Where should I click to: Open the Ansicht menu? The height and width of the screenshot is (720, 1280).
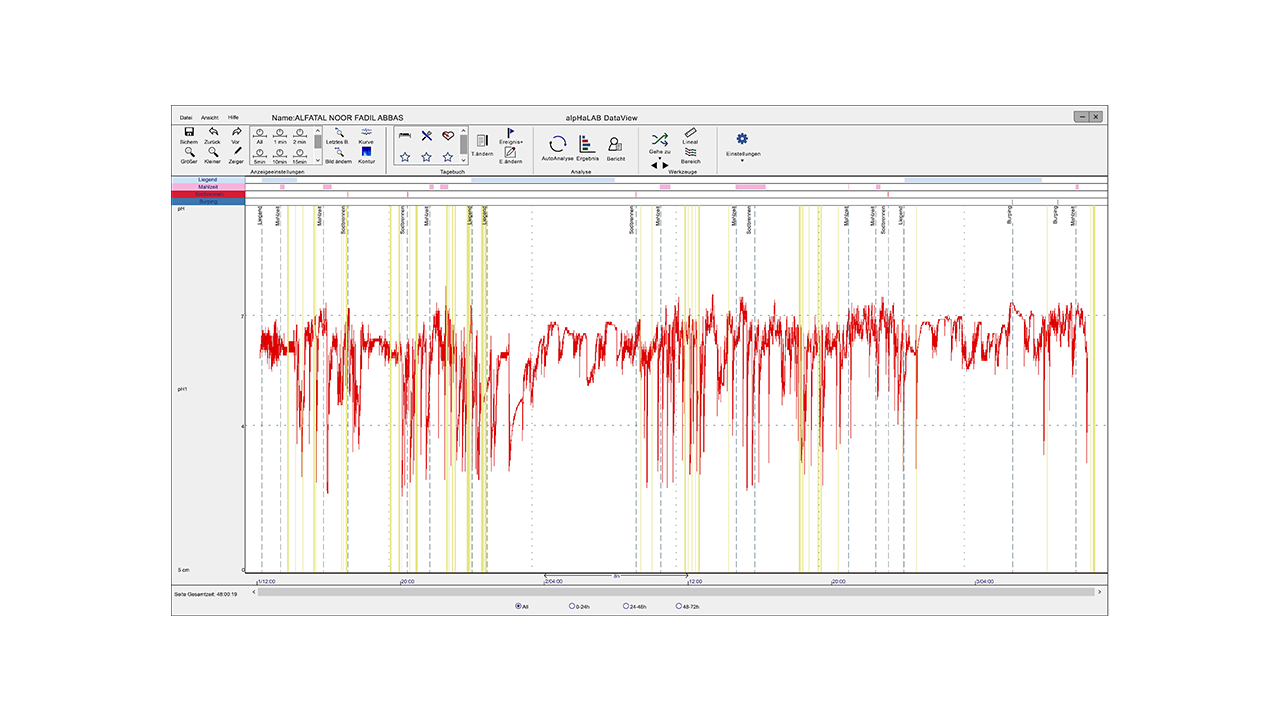(x=210, y=117)
